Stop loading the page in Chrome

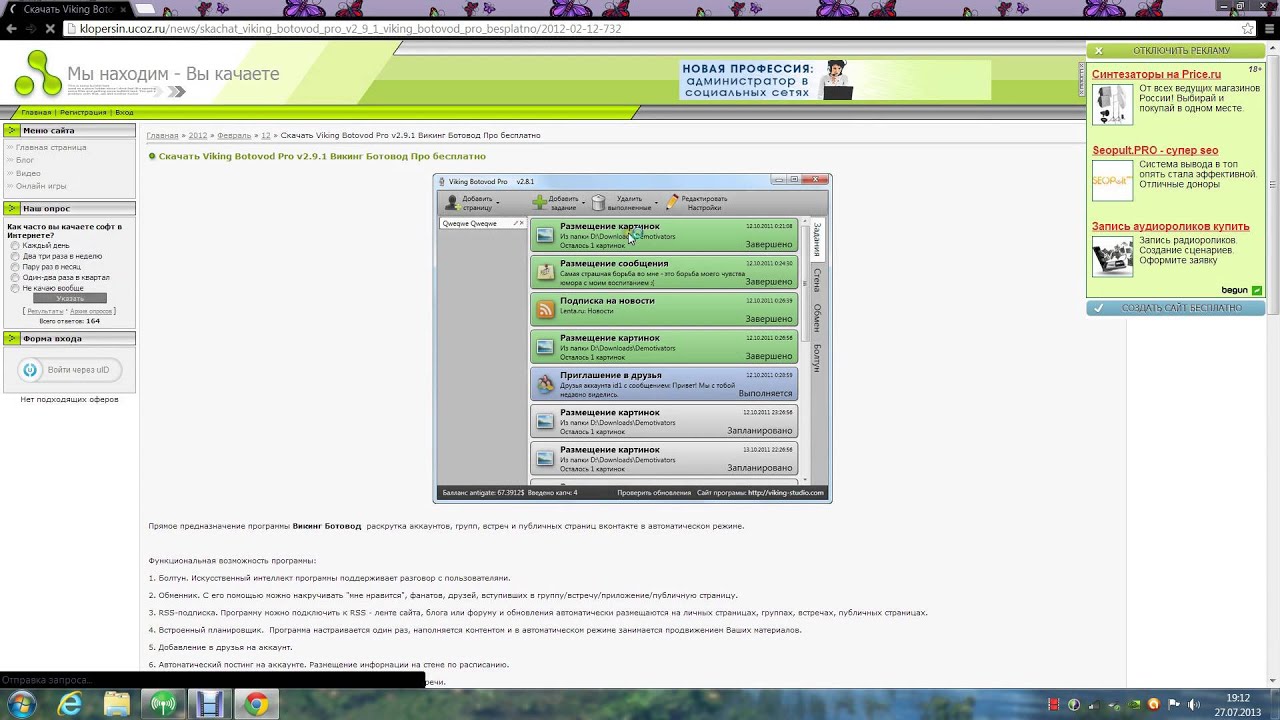point(49,29)
